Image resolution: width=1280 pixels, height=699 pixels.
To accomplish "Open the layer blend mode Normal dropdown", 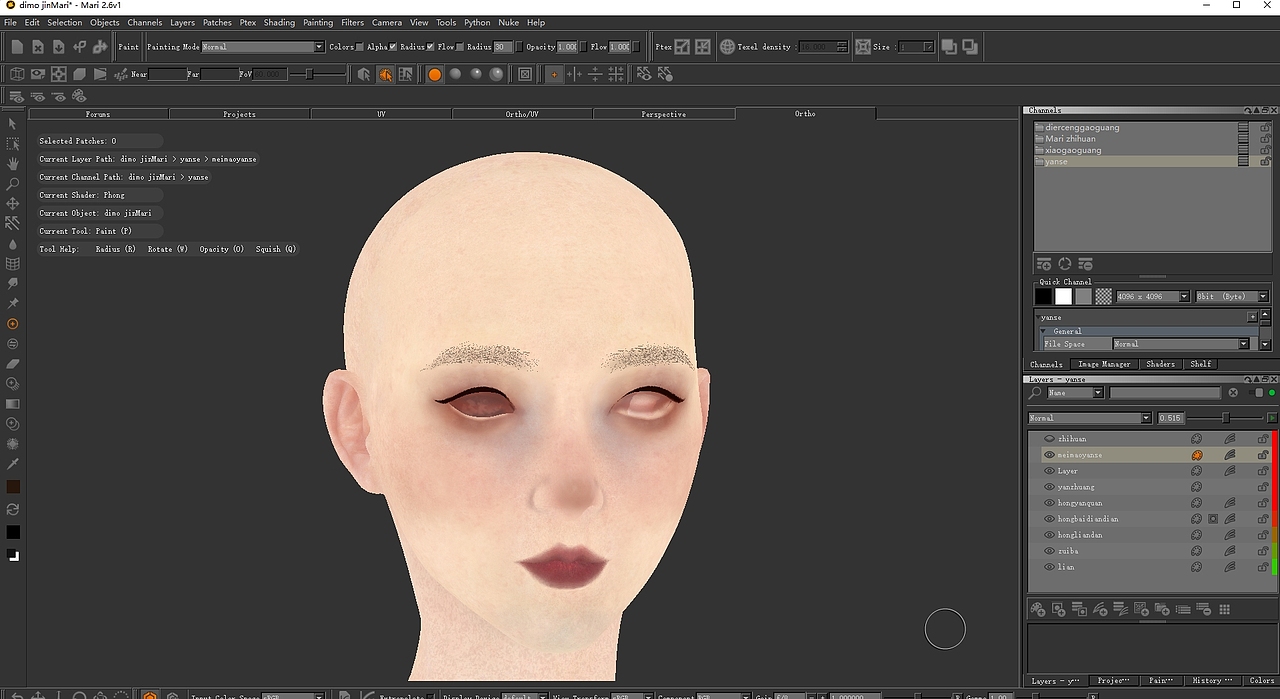I will (1090, 418).
